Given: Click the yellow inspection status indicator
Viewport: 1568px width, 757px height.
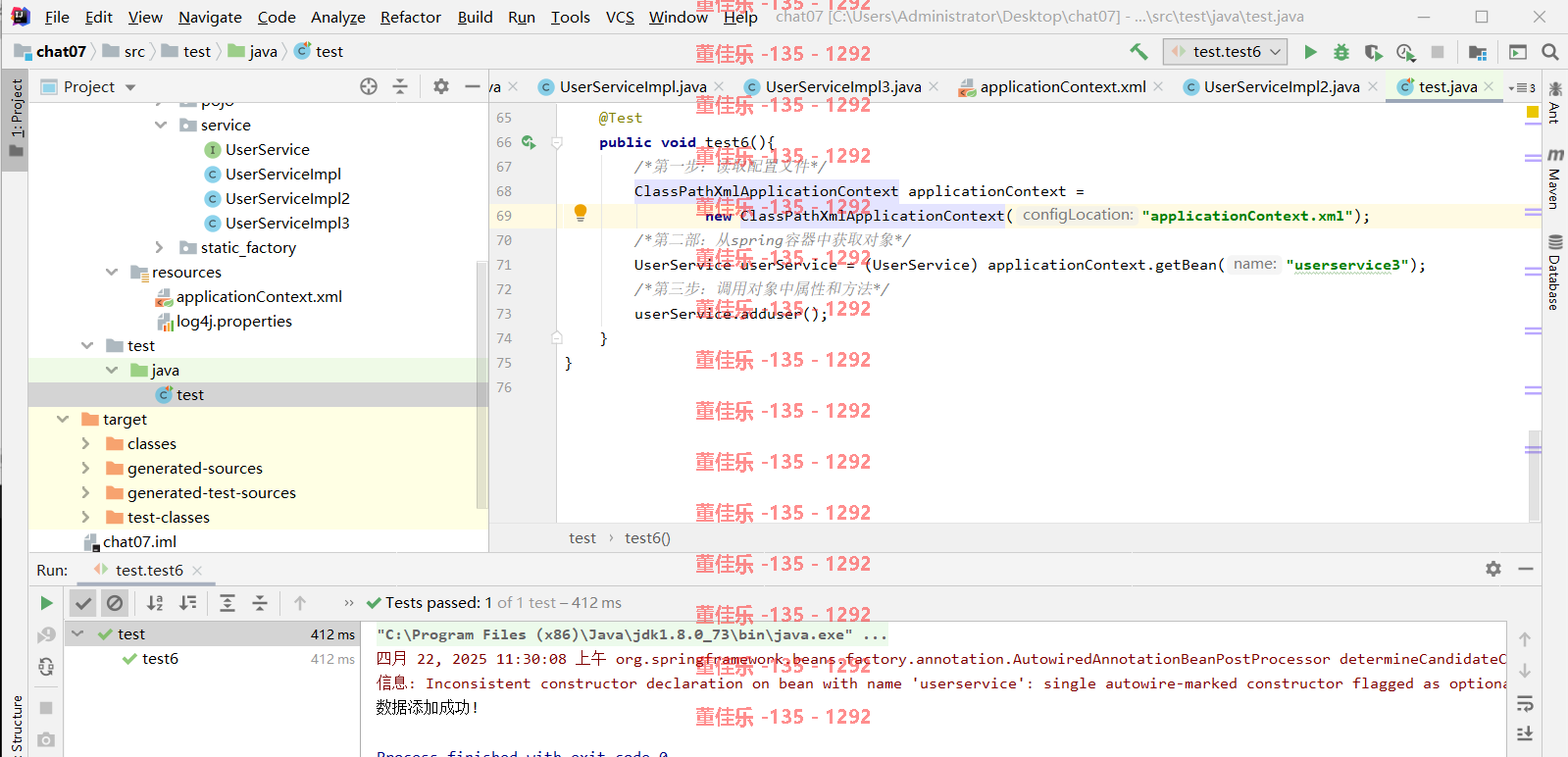Looking at the screenshot, I should pos(1533,112).
